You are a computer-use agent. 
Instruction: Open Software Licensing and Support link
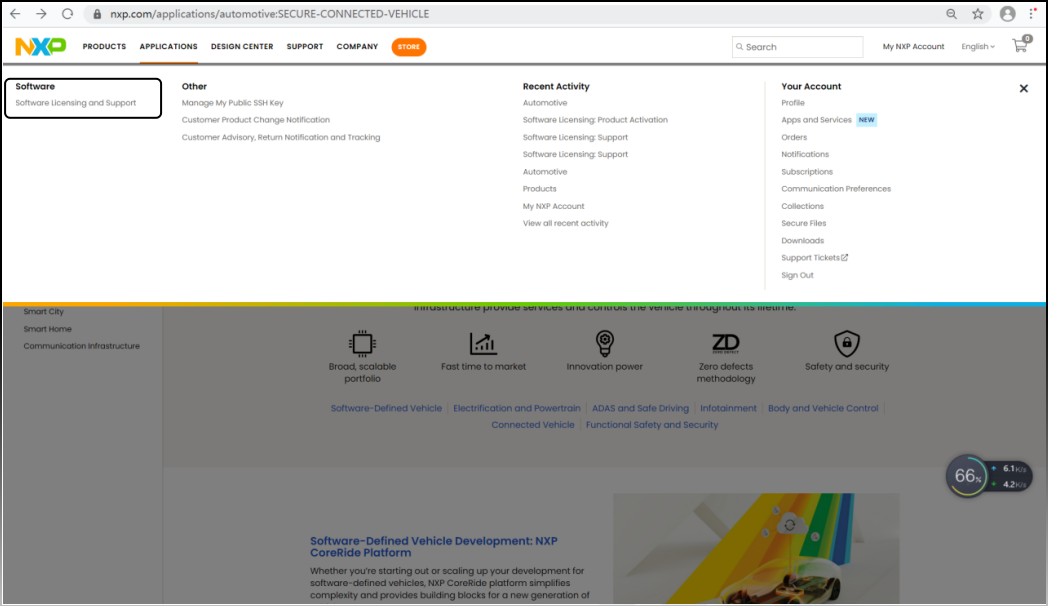pyautogui.click(x=76, y=103)
